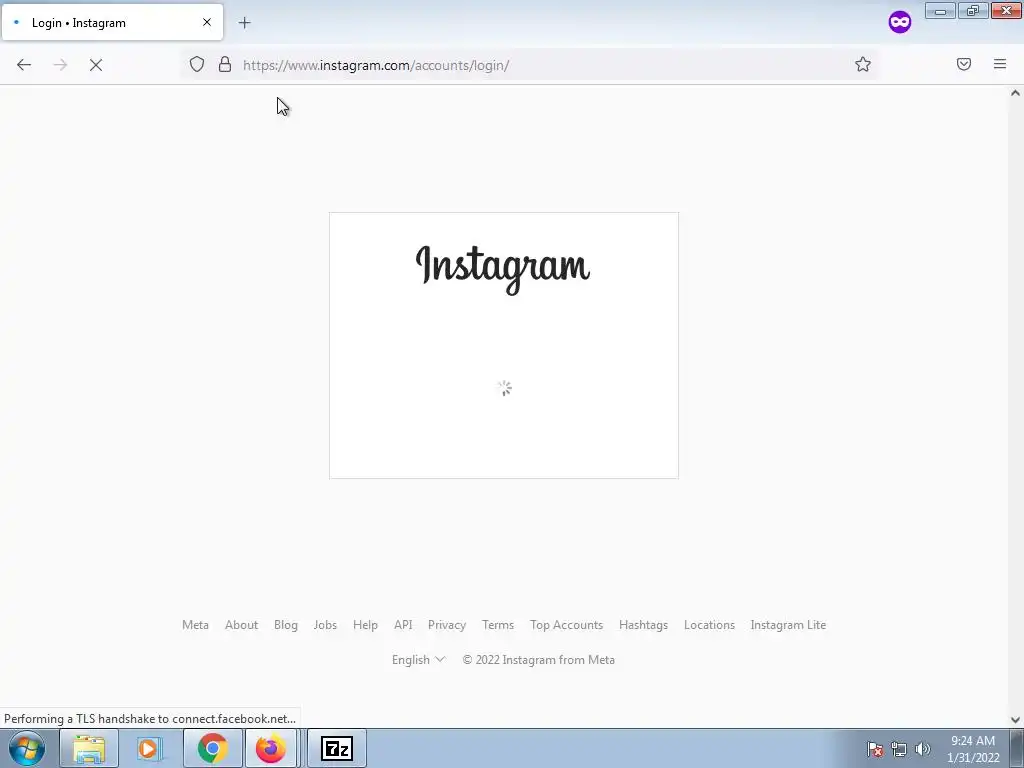Stop loading the page
Image resolution: width=1024 pixels, height=768 pixels.
(96, 65)
